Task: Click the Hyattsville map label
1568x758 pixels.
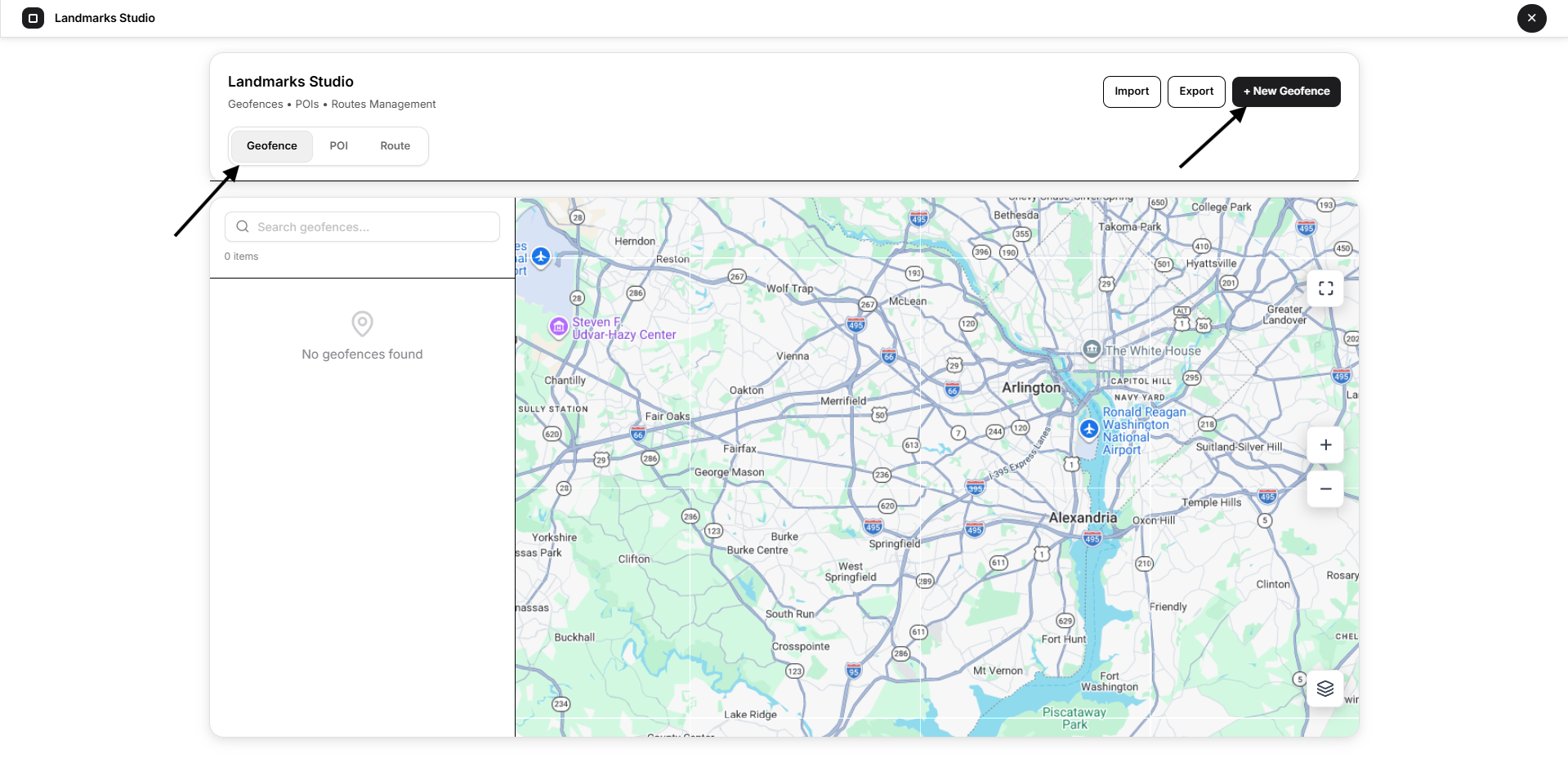Action: click(1211, 264)
